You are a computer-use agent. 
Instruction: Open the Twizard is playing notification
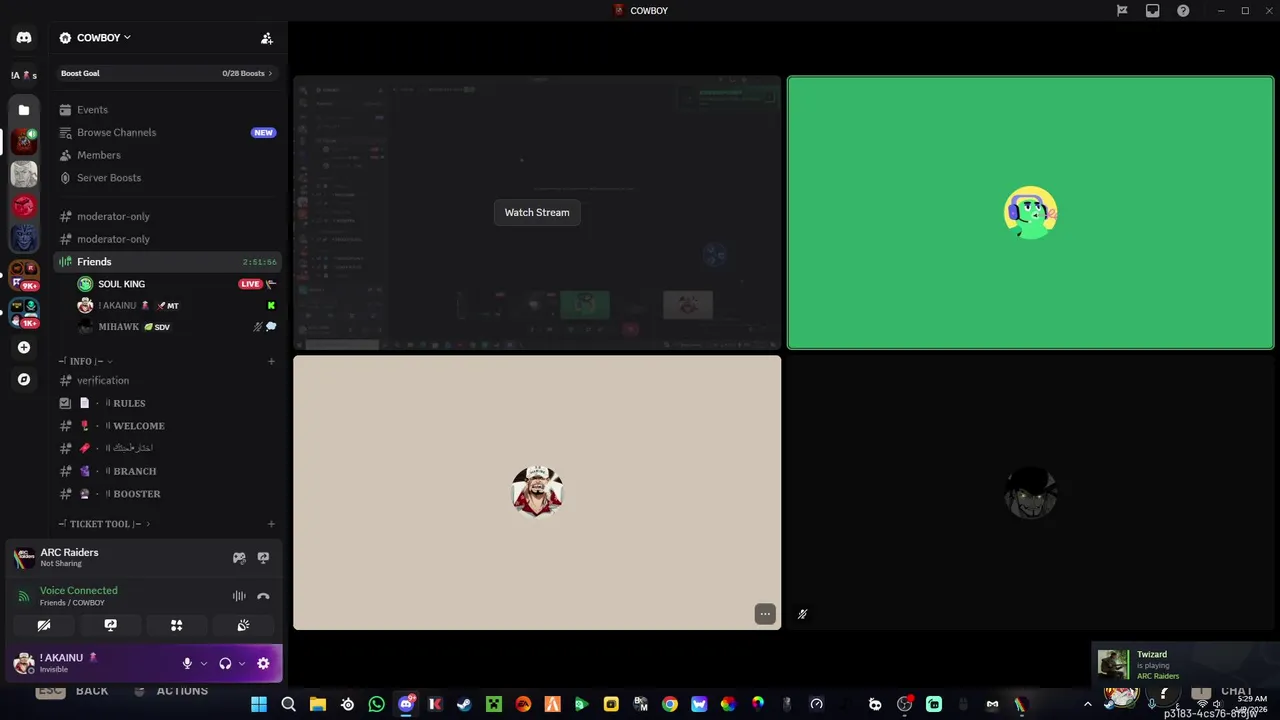(x=1184, y=664)
